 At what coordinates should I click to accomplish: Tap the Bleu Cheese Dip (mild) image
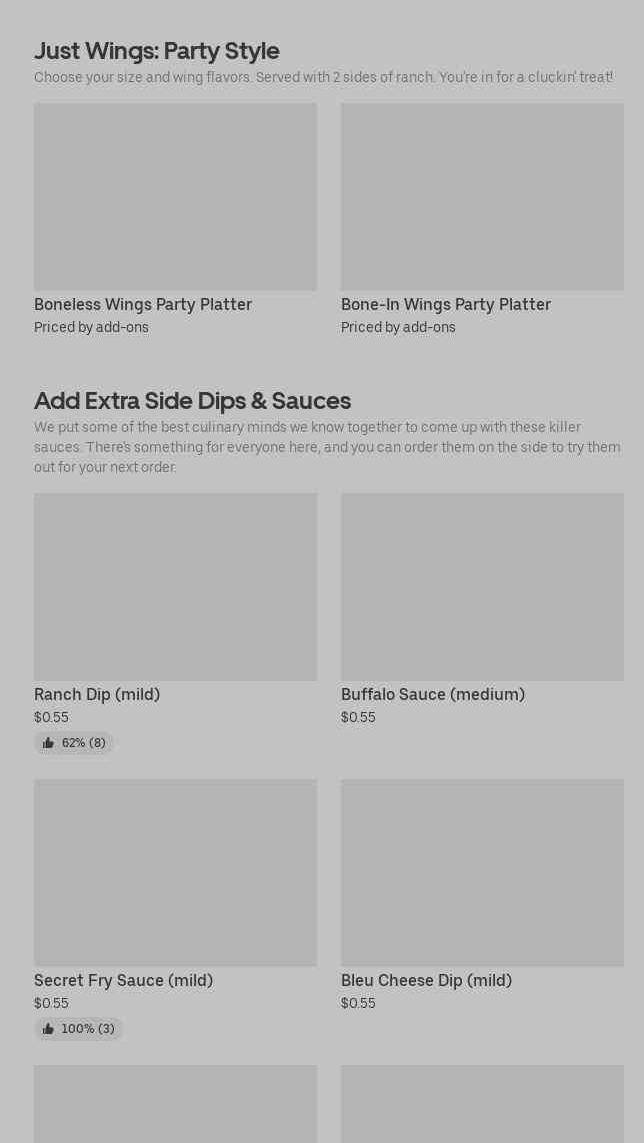(x=482, y=873)
